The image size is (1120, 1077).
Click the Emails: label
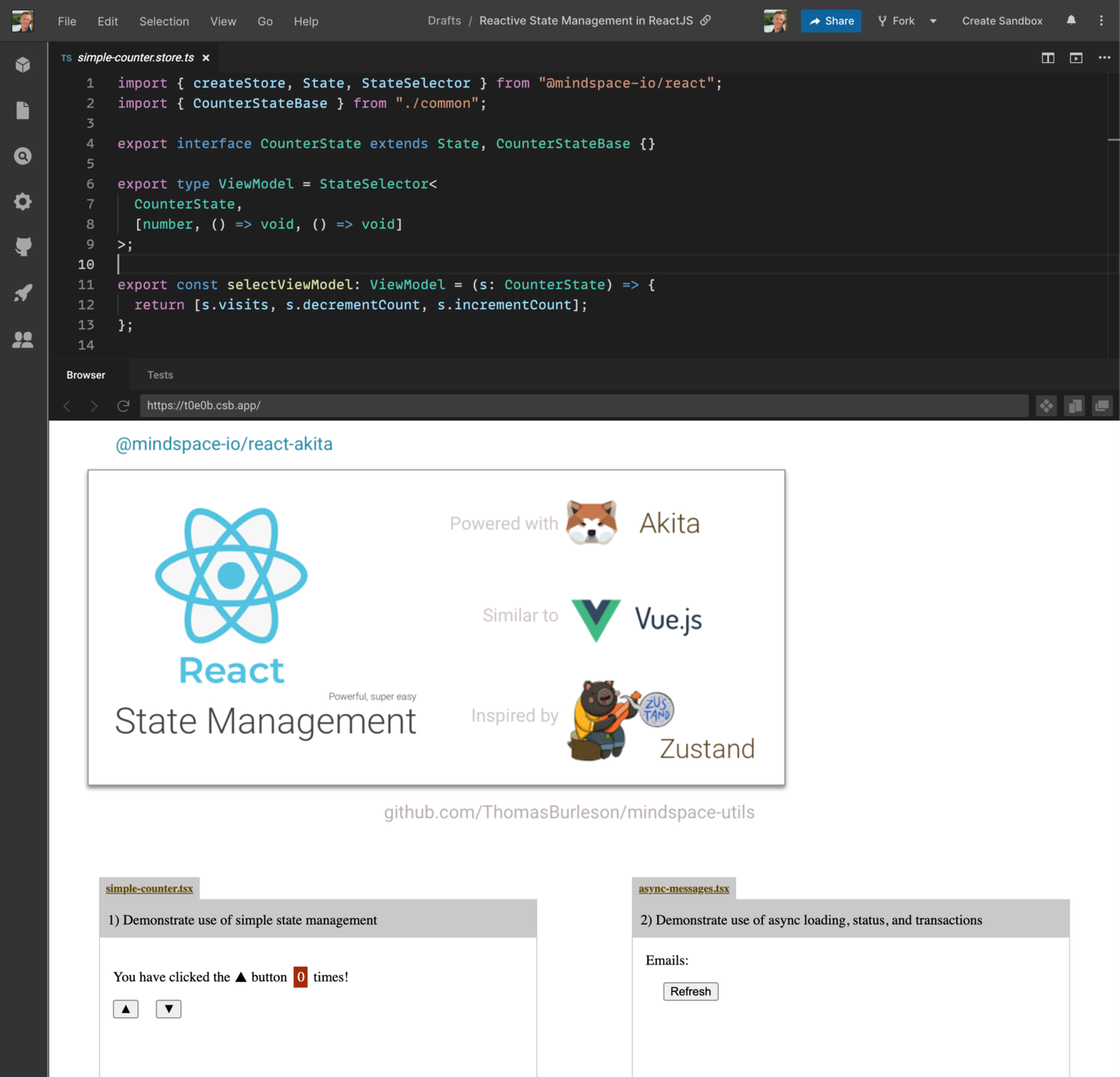[x=667, y=961]
